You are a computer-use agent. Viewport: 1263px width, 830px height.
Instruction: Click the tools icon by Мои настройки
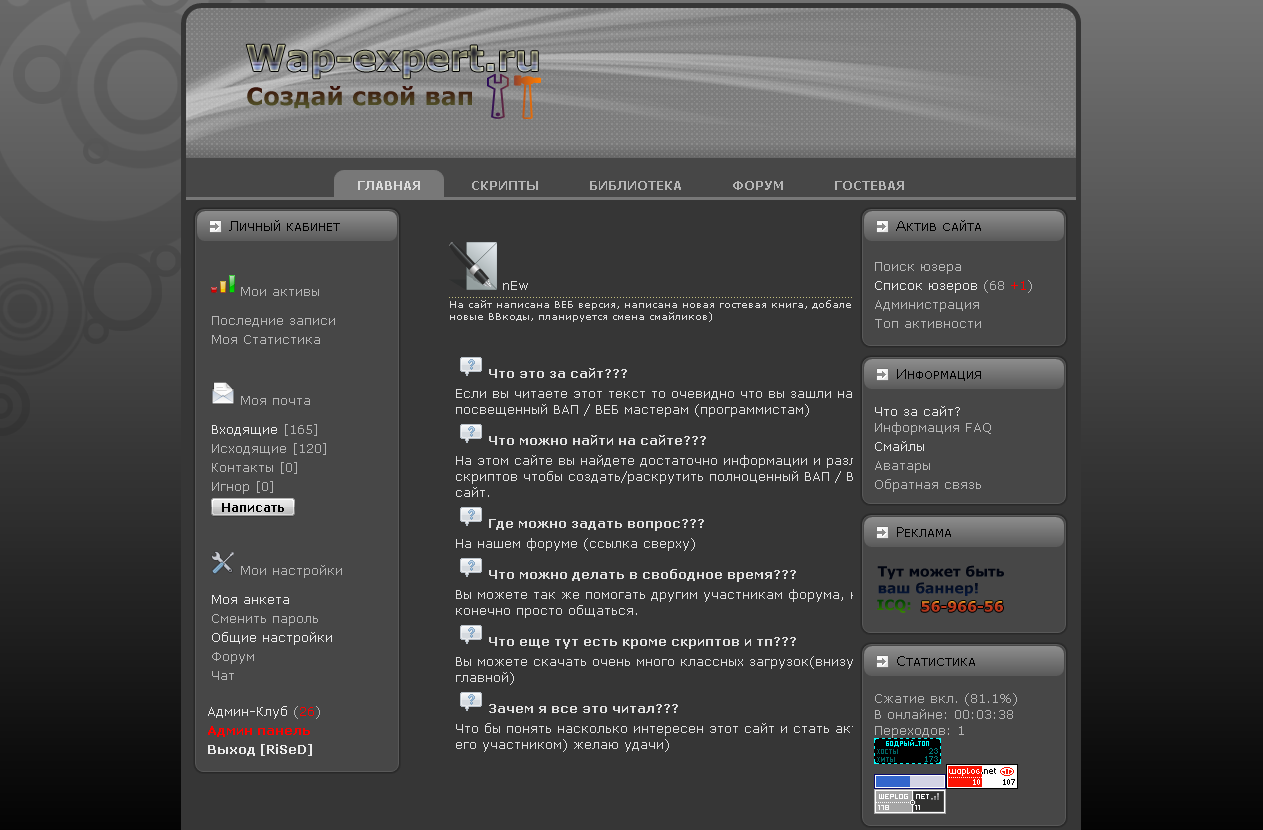(x=223, y=563)
